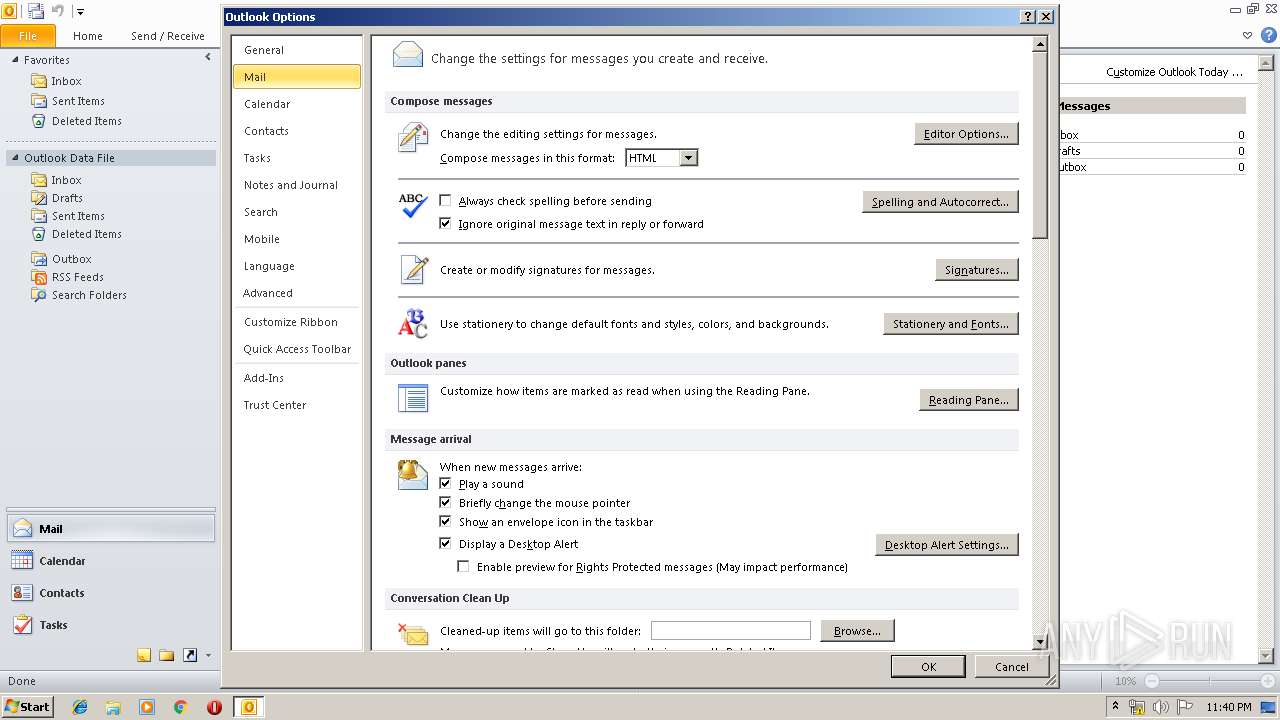Image resolution: width=1280 pixels, height=720 pixels.
Task: Open Quick Access Toolbar options page
Action: click(296, 349)
